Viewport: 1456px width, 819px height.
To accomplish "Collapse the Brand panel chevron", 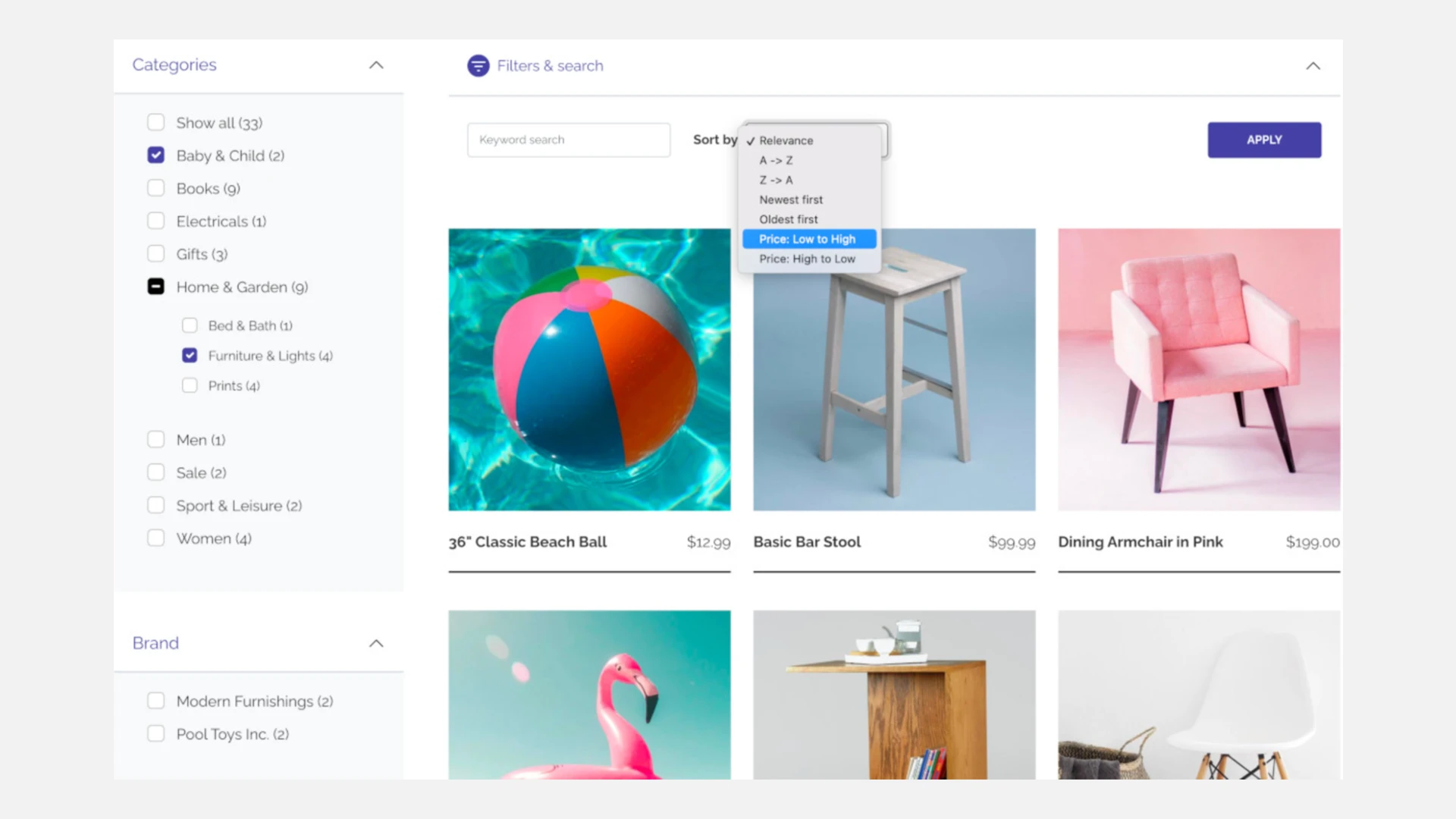I will point(376,644).
